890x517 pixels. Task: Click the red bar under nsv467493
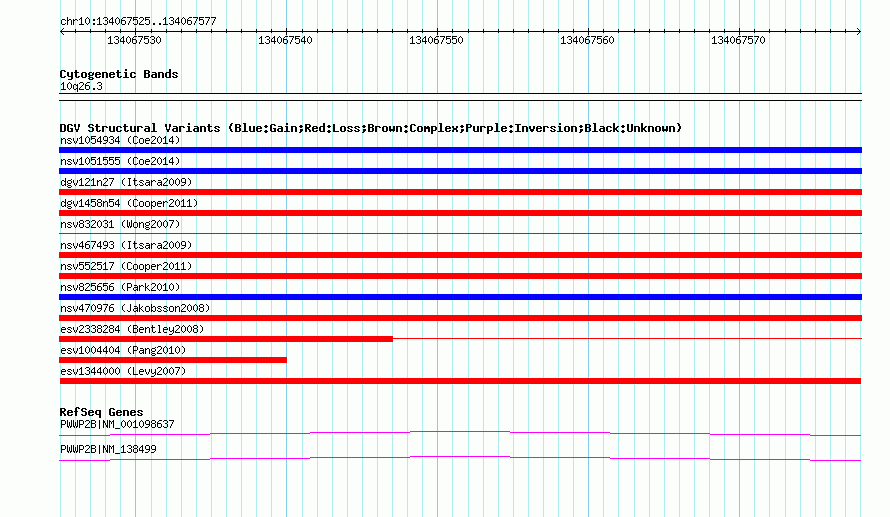pos(460,255)
